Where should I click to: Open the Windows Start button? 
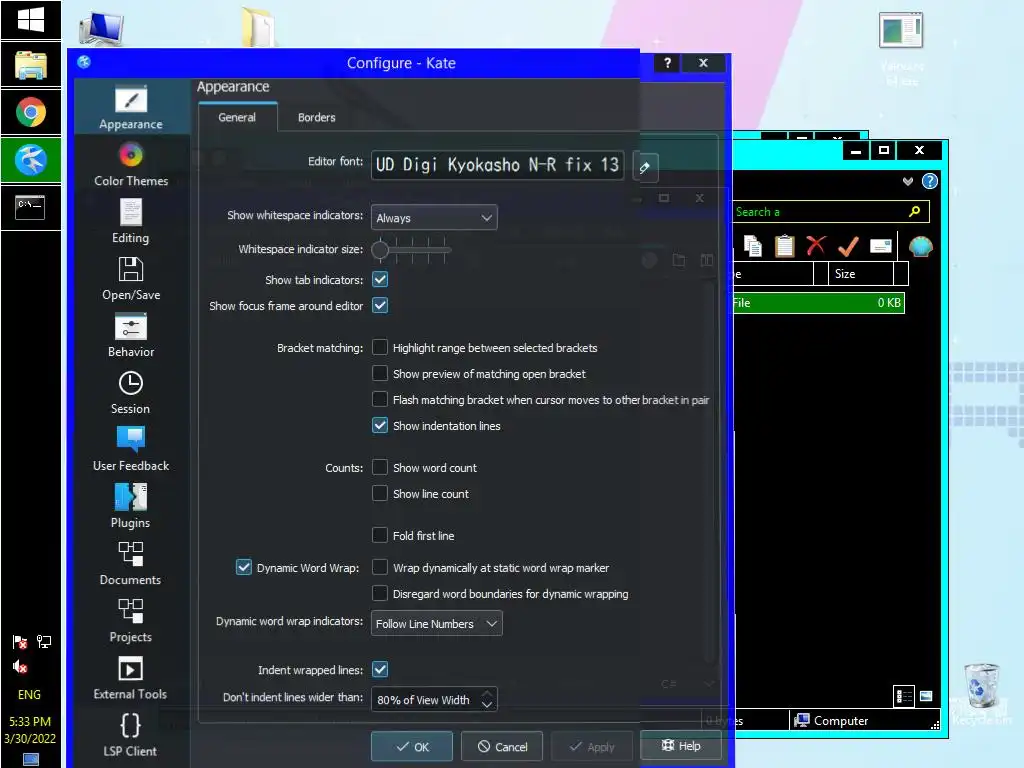(31, 20)
